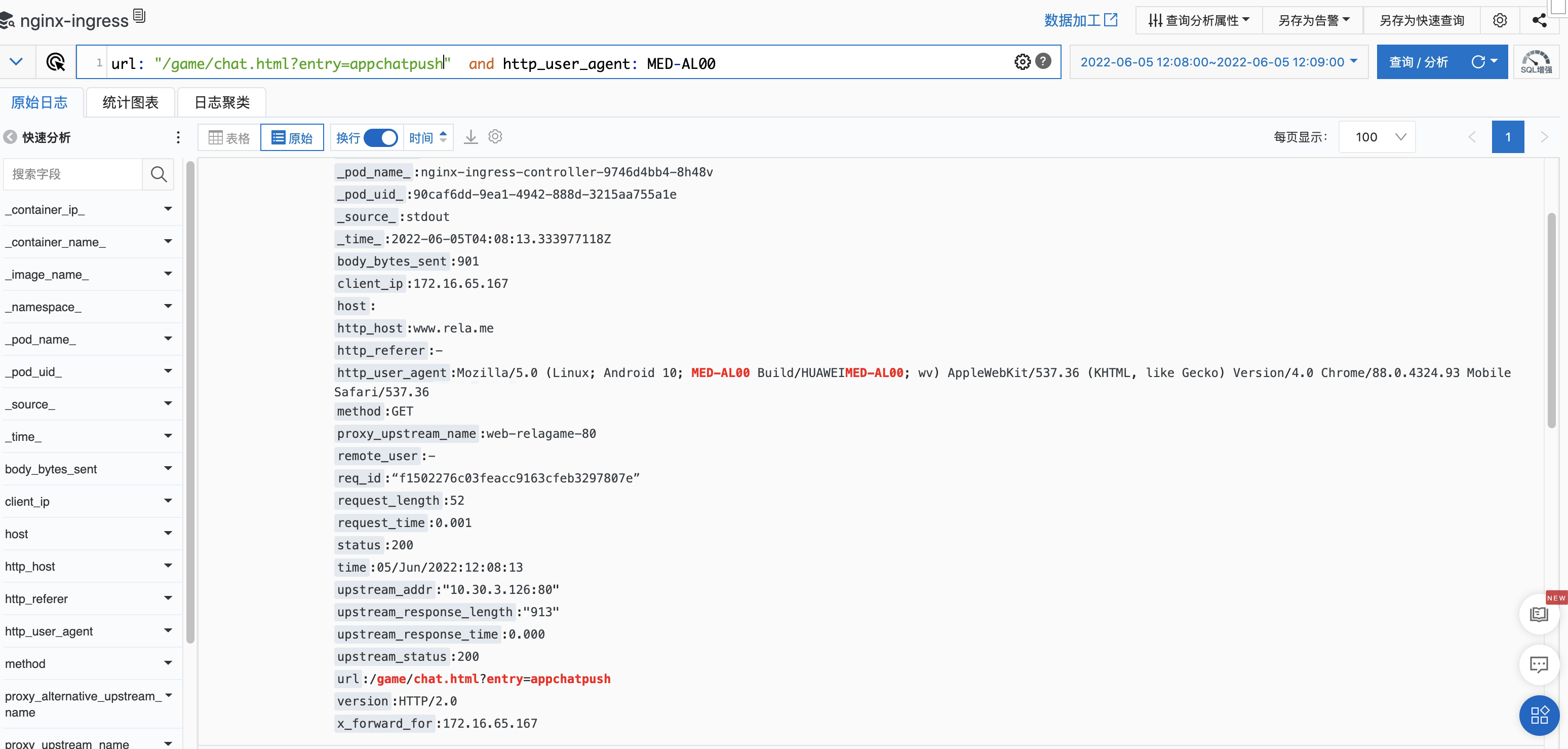Screen dimensions: 1568x749
Task: Download logs with the download icon
Action: click(x=471, y=137)
